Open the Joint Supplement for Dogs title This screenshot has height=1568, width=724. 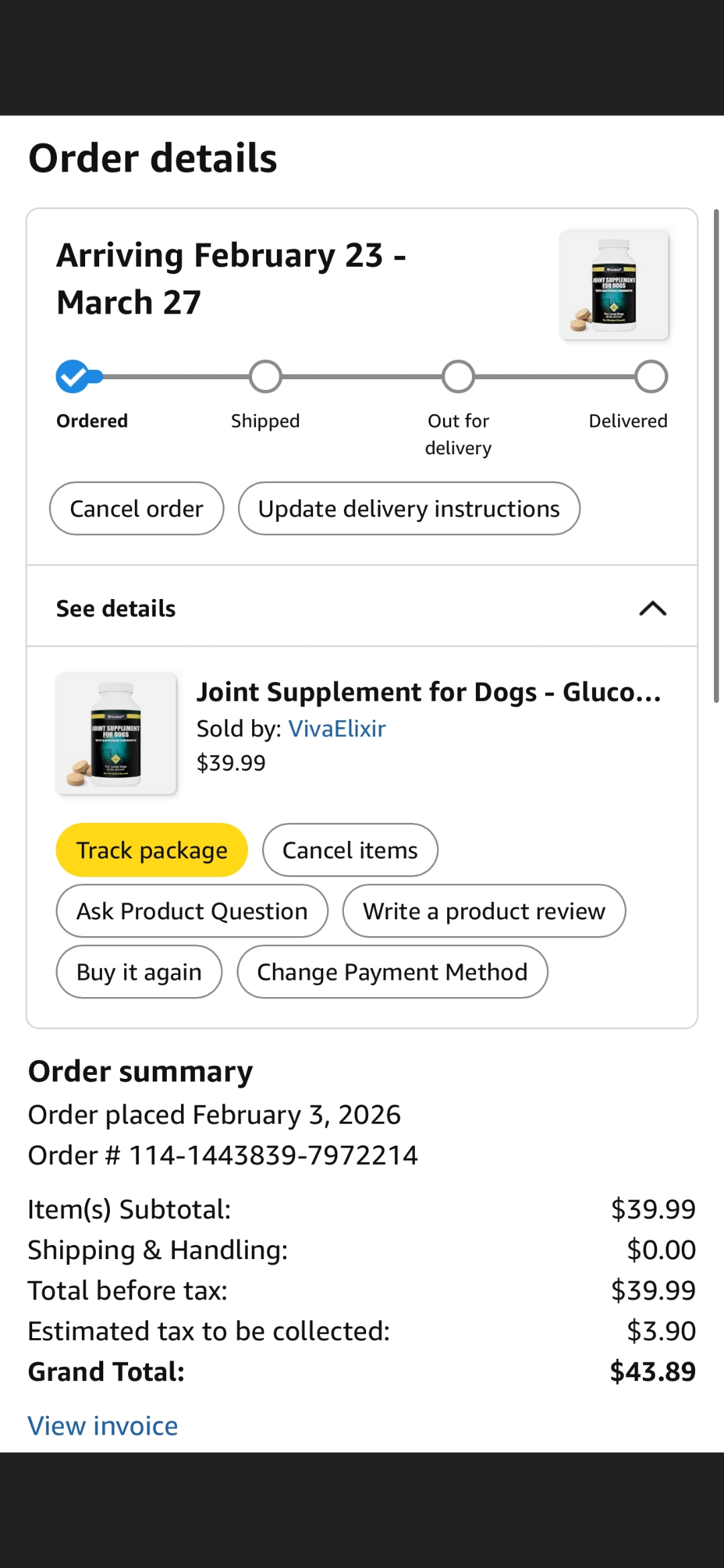point(428,692)
